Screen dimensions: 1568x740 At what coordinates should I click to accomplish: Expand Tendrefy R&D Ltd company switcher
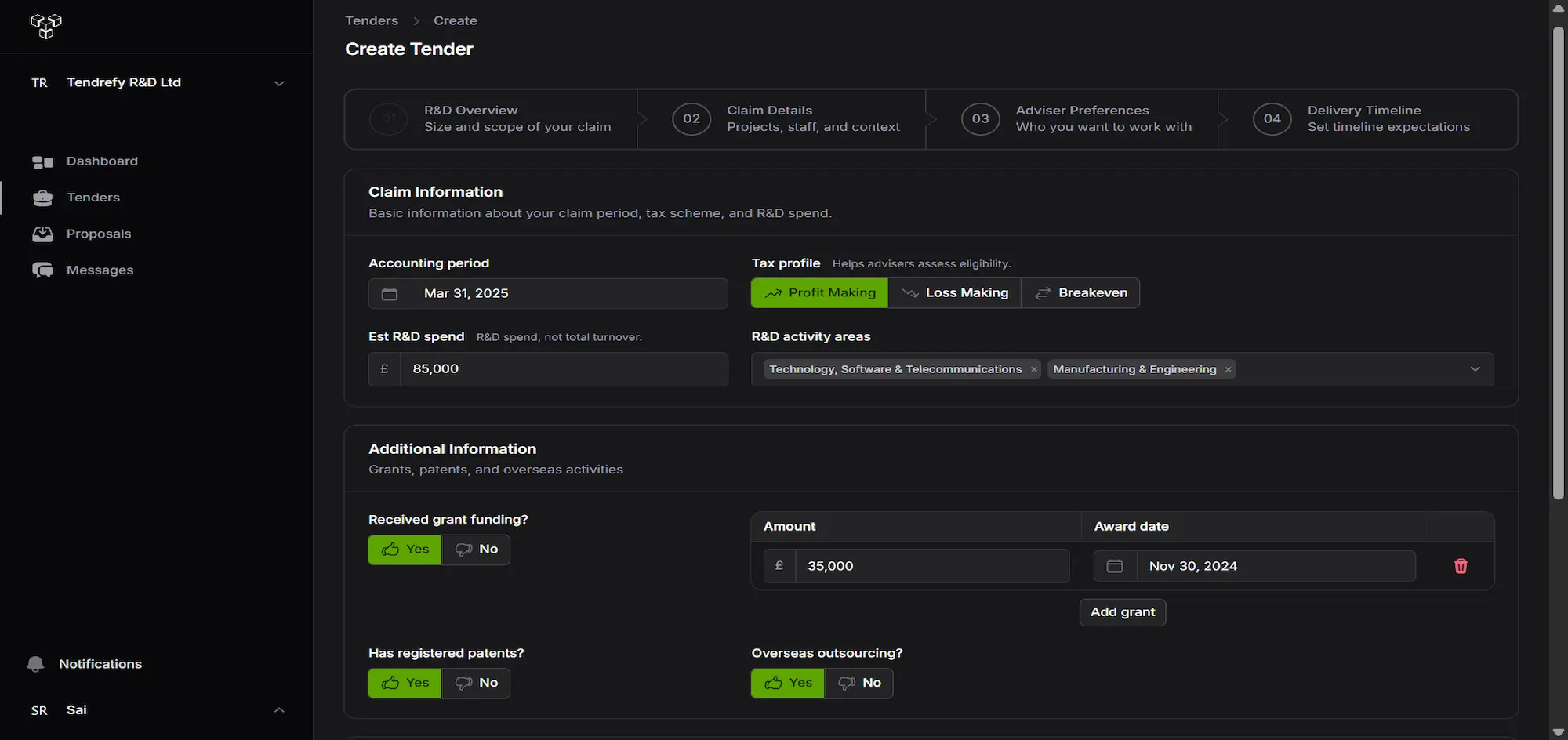[x=157, y=82]
